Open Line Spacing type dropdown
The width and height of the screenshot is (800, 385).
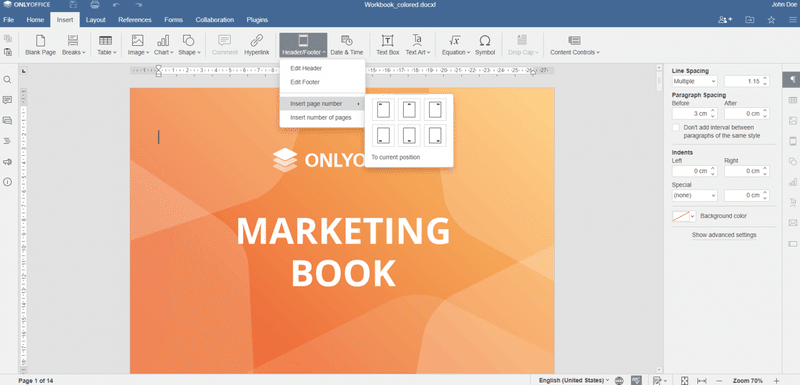(x=694, y=81)
